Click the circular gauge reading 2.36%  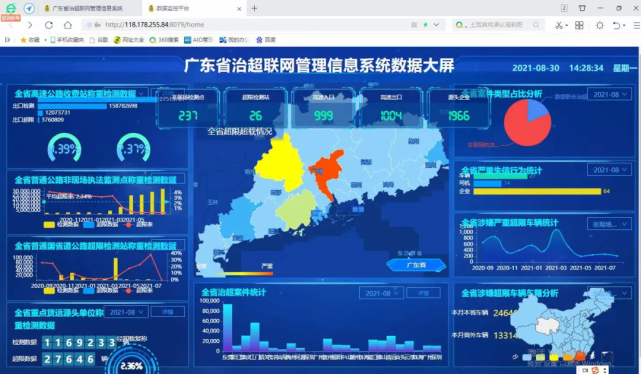pos(132,365)
